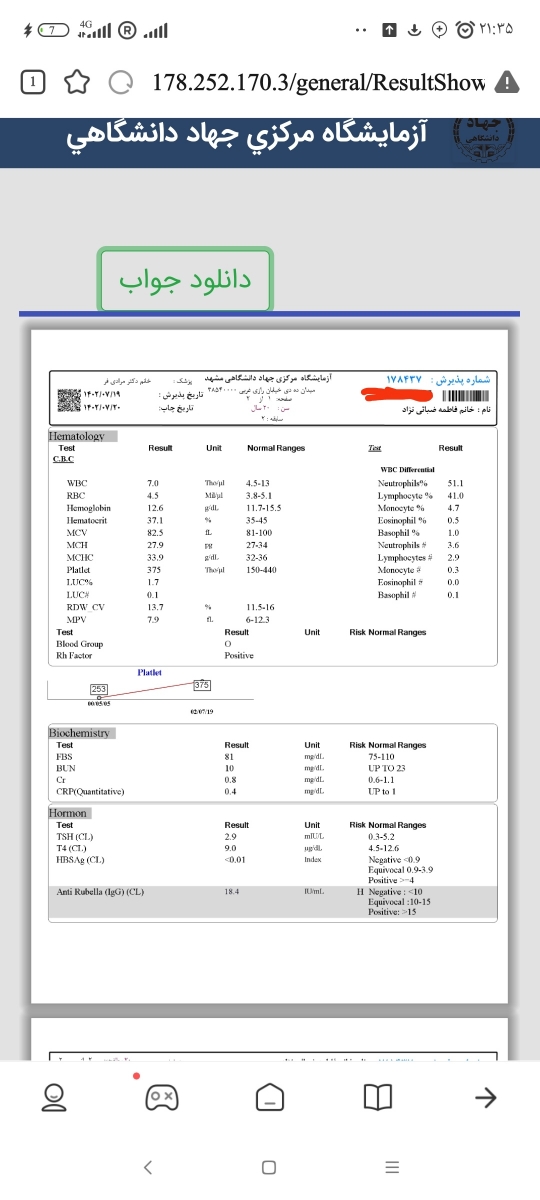
Task: Tap the alarm clock status icon
Action: [465, 30]
